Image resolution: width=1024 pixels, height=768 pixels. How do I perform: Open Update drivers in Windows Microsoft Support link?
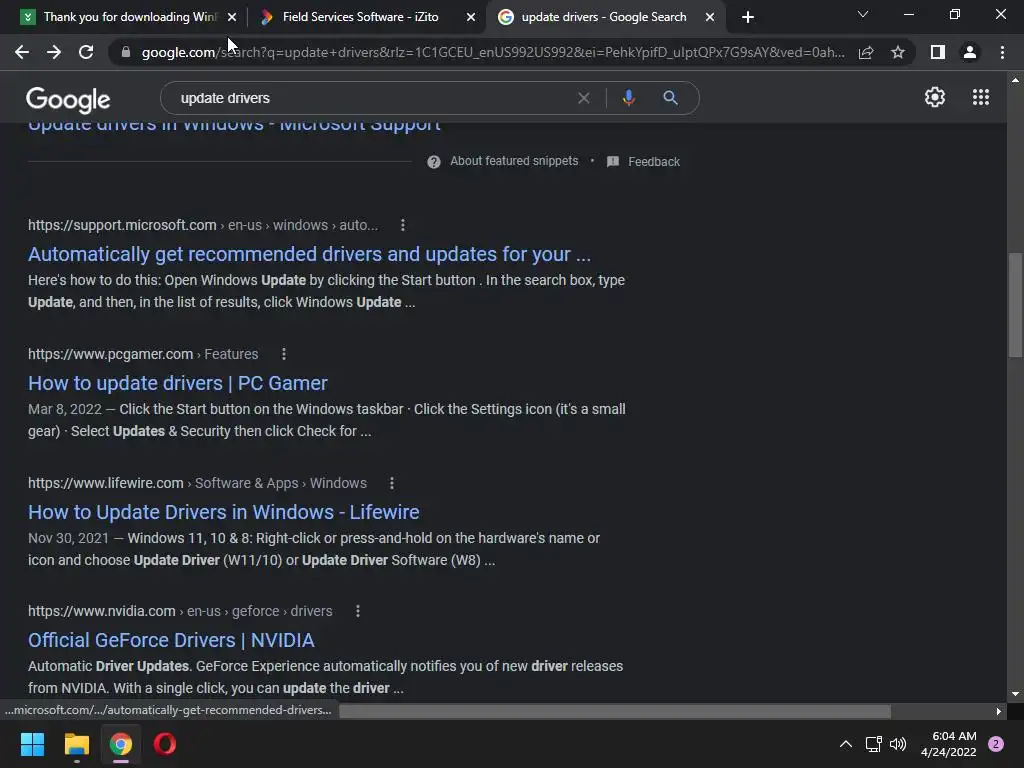(x=234, y=126)
